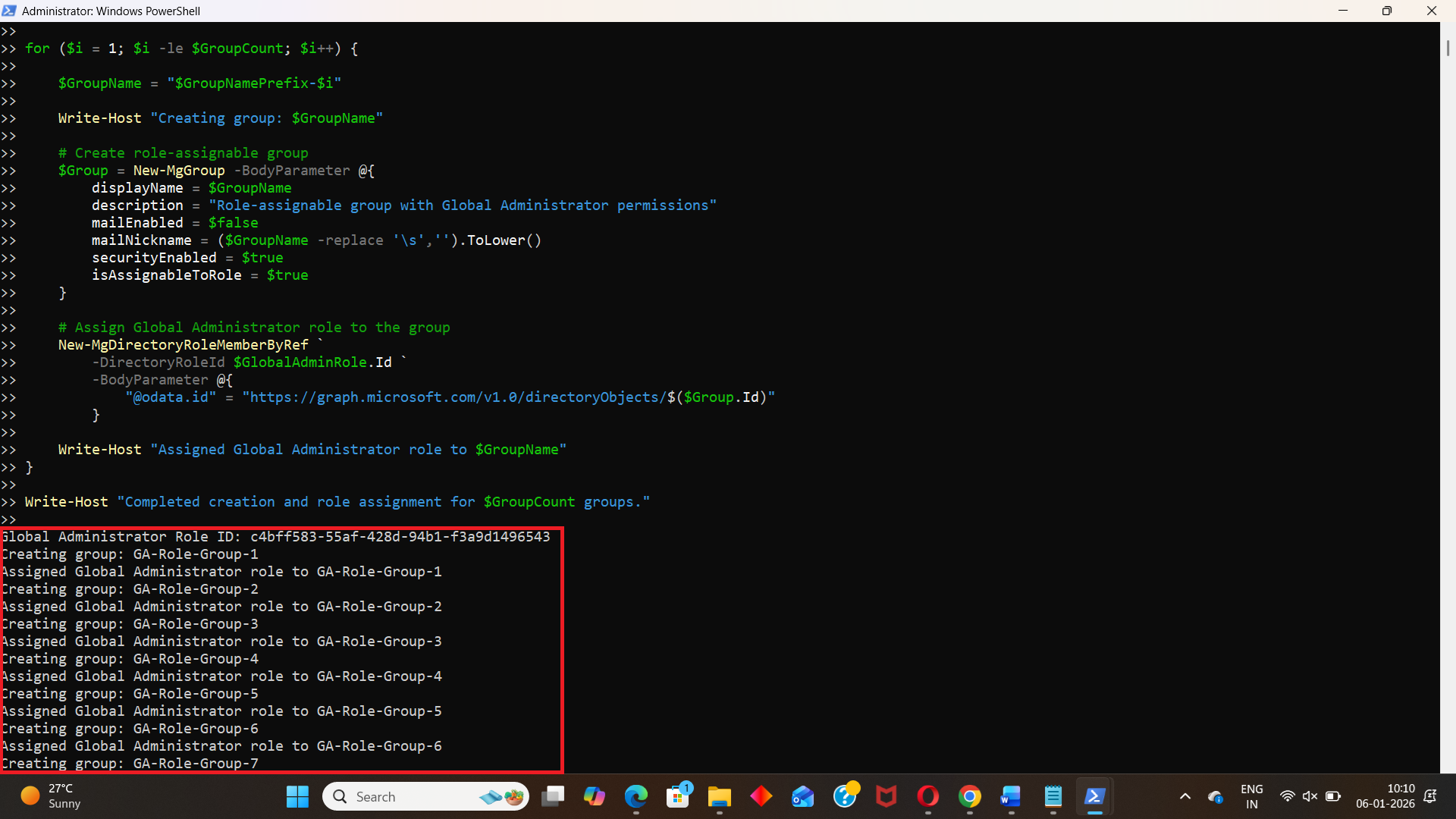Open Microsoft Word from taskbar
This screenshot has height=819, width=1456.
[x=1011, y=796]
